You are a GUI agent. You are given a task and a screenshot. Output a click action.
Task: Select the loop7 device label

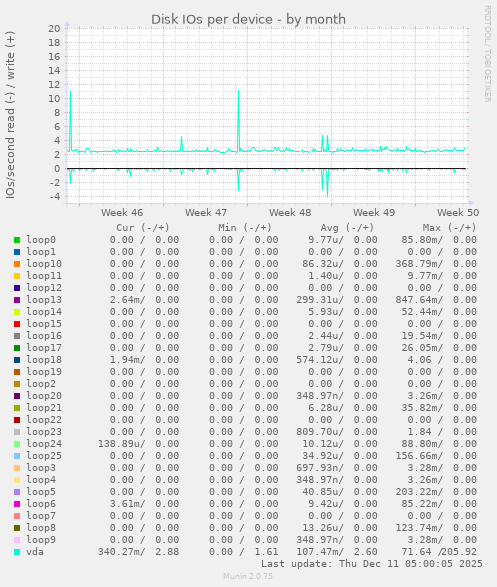pos(41,516)
